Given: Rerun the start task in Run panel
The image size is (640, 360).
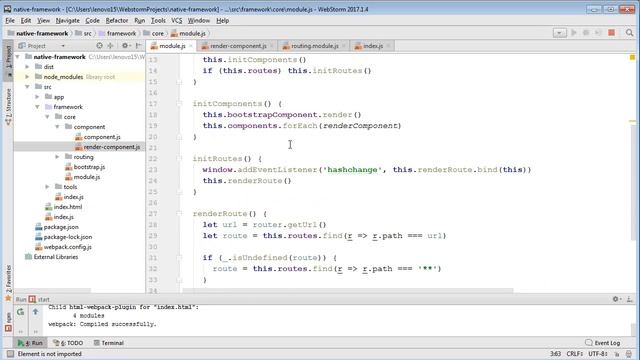Looking at the screenshot, I should click(20, 312).
